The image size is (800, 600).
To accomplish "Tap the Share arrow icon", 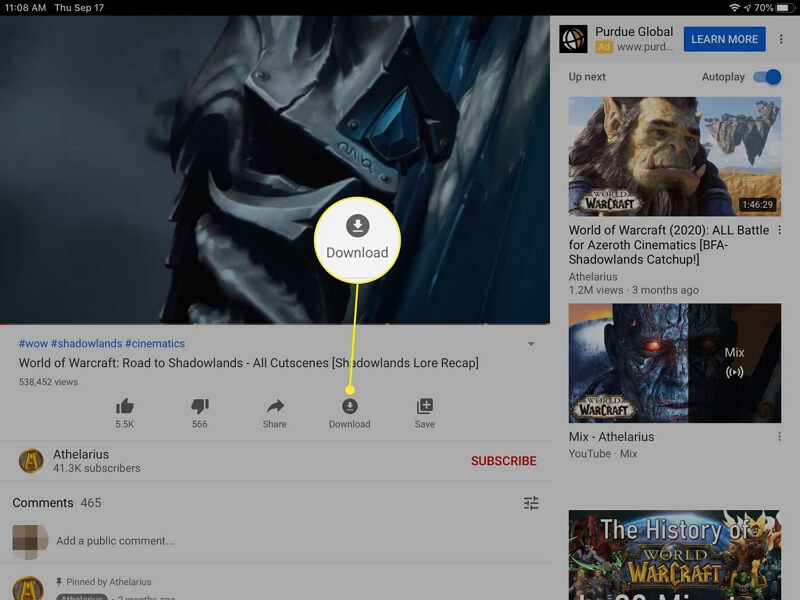I will pyautogui.click(x=274, y=406).
